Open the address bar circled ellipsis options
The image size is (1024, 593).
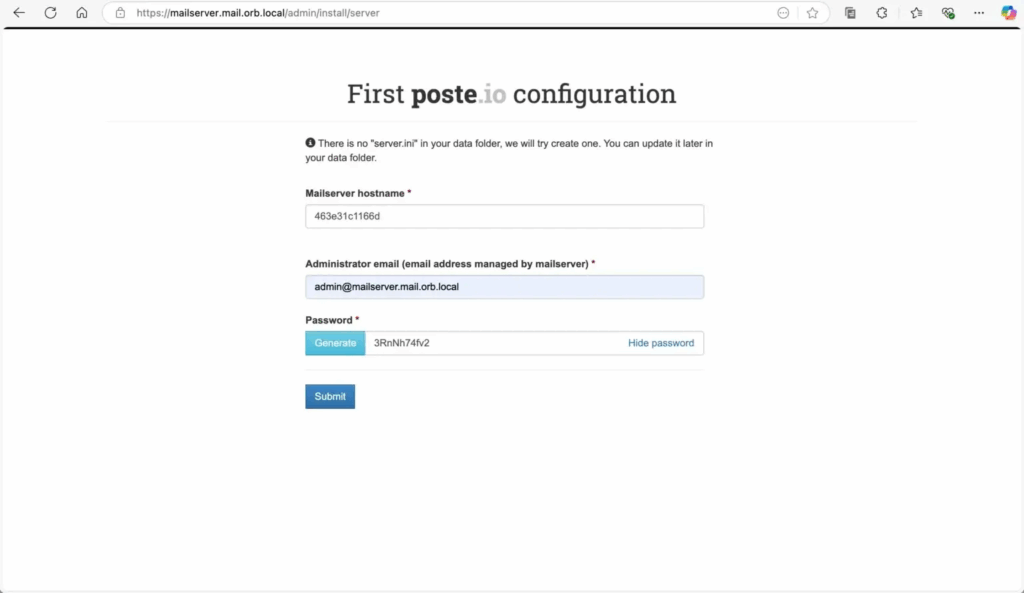coord(783,13)
